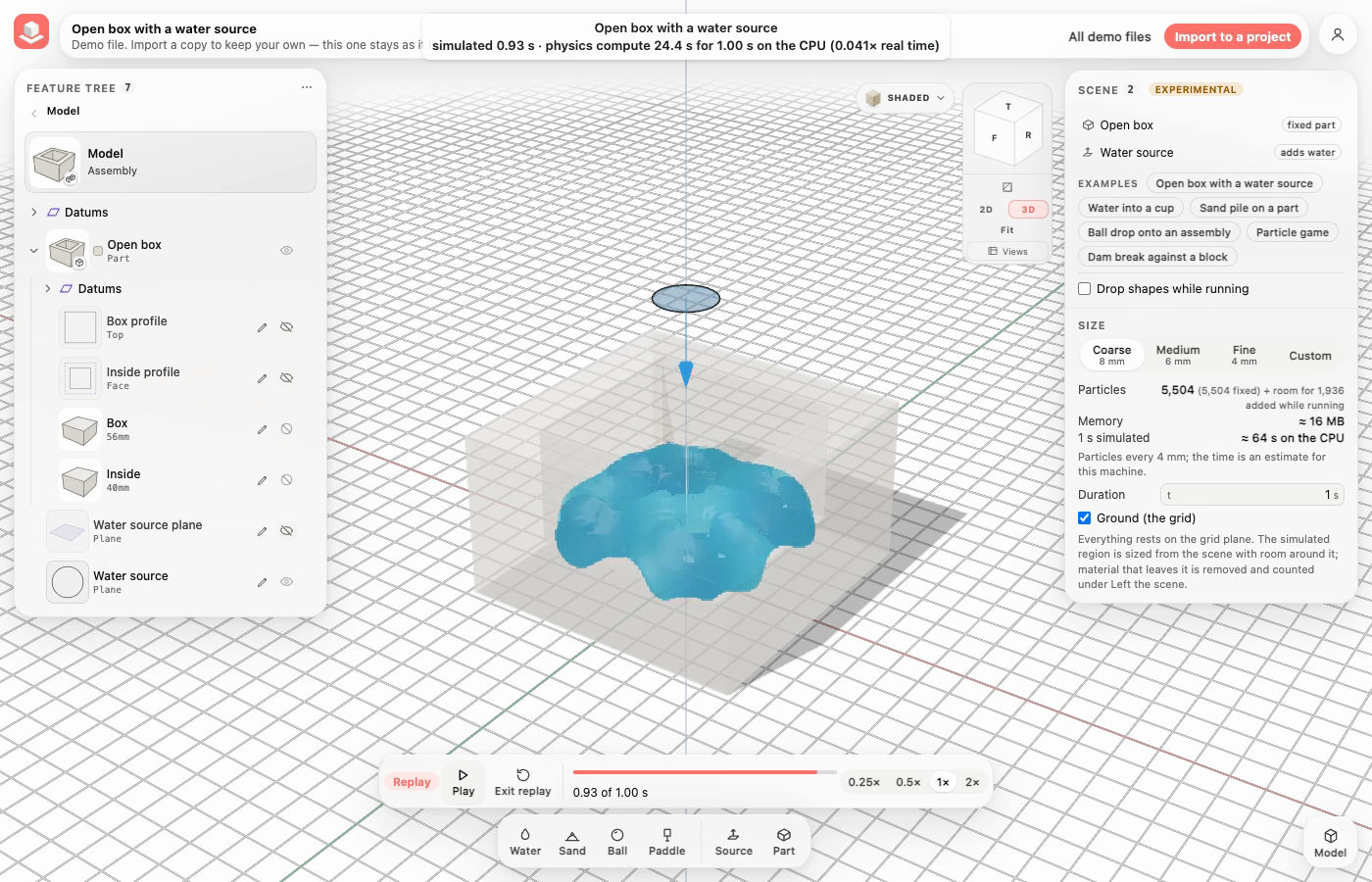Select Fine 4 mm particle size
This screenshot has width=1372, height=882.
click(1244, 355)
